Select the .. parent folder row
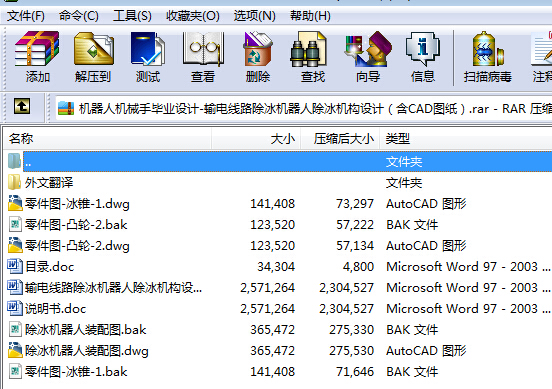The width and height of the screenshot is (552, 389). coord(288,162)
